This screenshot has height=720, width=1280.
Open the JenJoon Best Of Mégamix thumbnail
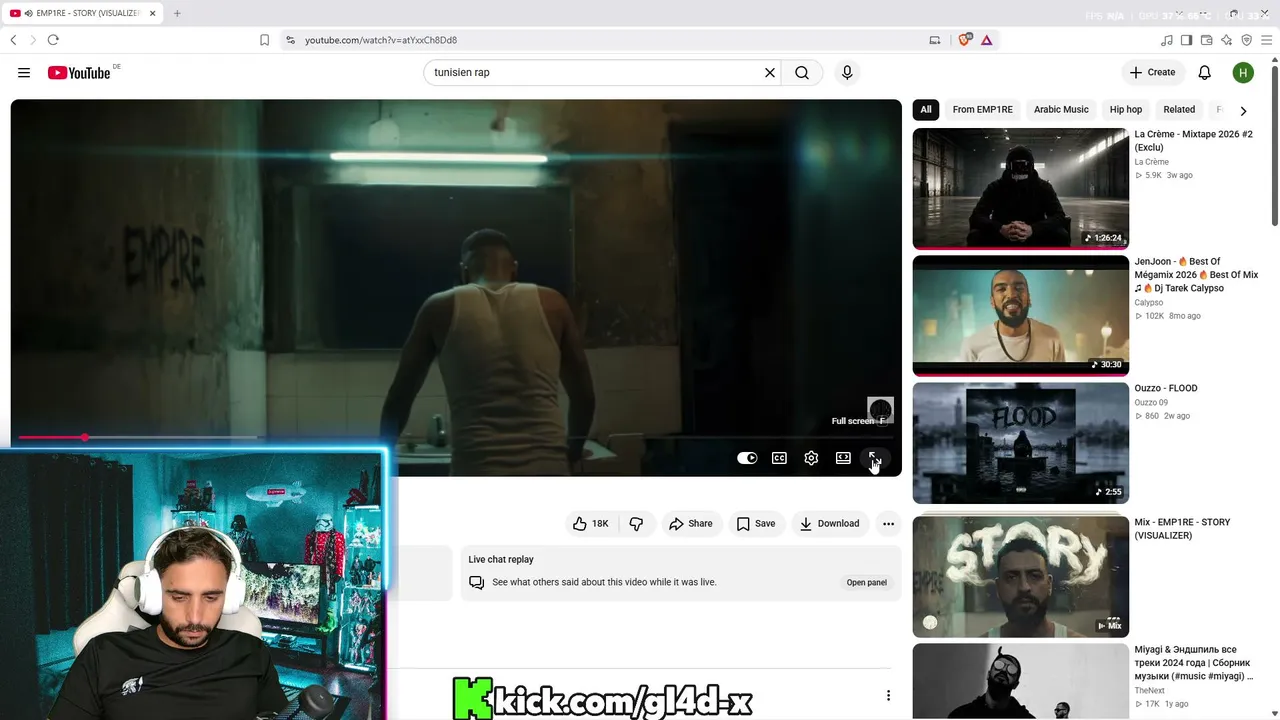1020,315
